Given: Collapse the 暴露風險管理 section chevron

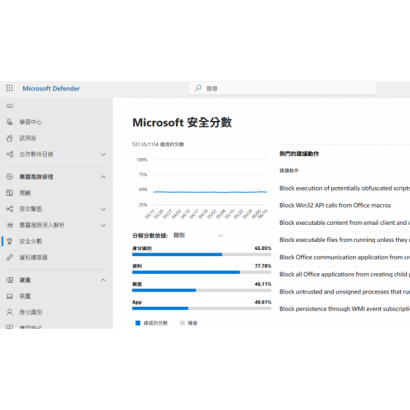Looking at the screenshot, I should 103,177.
